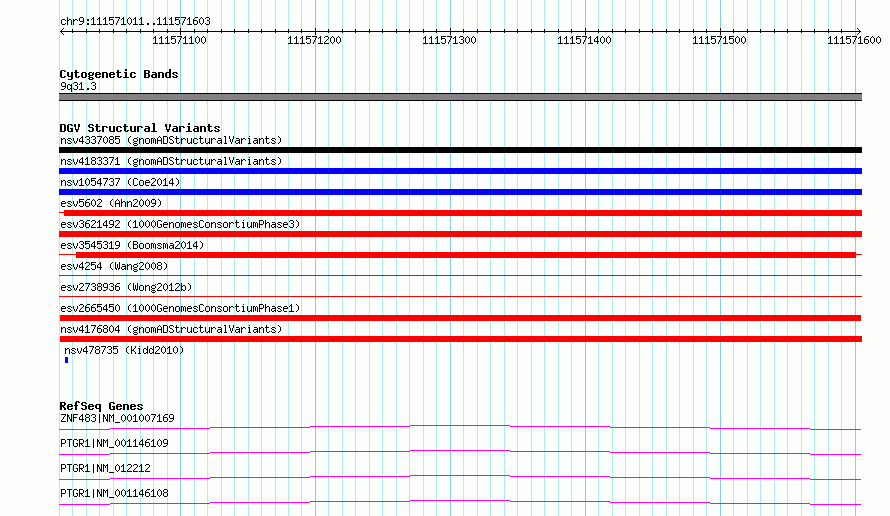
Task: Select variant label nsv4176804 (gnomADStructuralVariants)
Action: point(171,329)
